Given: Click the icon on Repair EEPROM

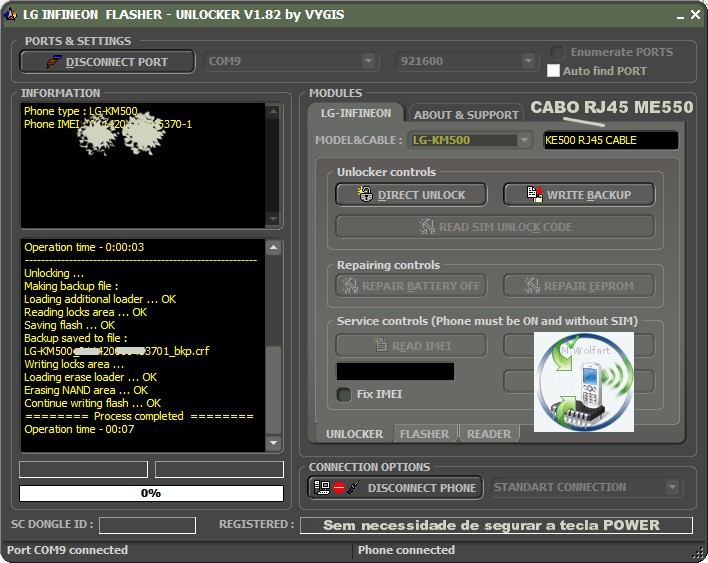Looking at the screenshot, I should pos(532,285).
